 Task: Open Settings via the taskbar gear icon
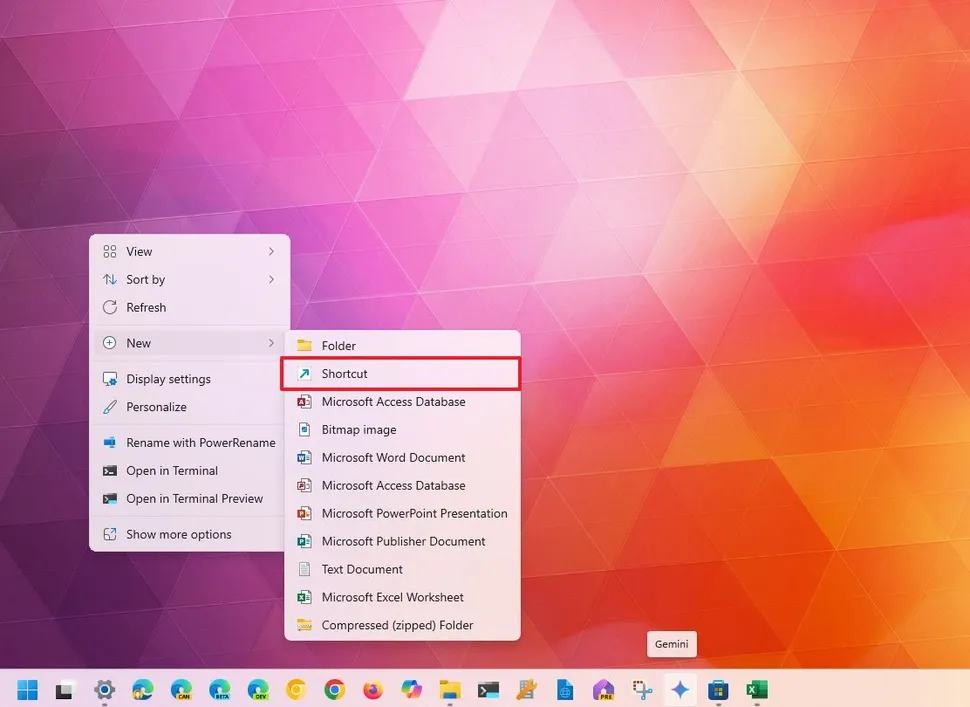[x=104, y=689]
